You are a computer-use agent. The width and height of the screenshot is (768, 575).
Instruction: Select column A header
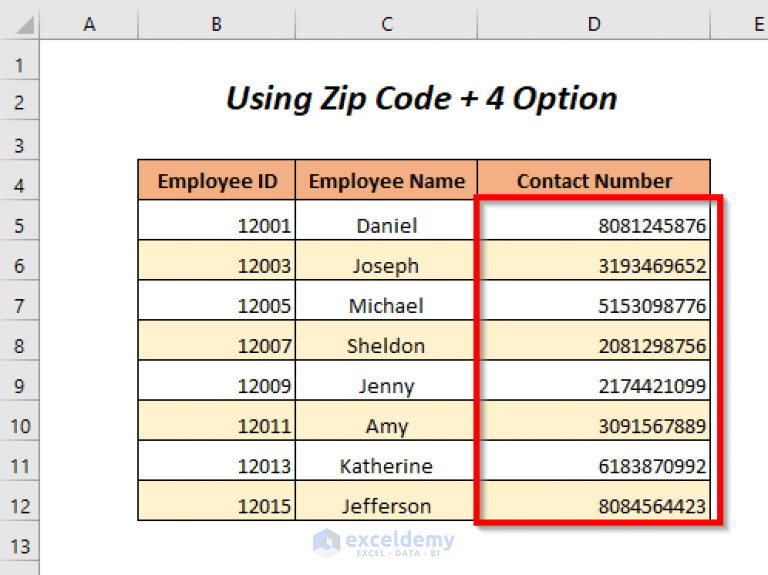click(x=89, y=24)
